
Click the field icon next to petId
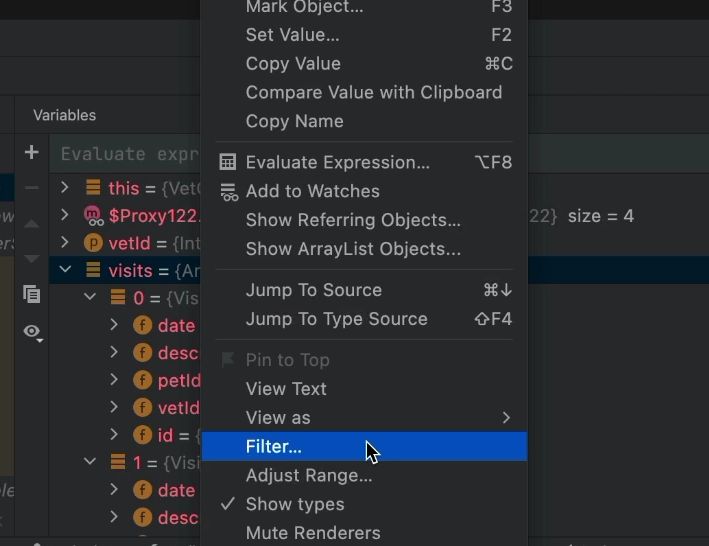coord(142,380)
